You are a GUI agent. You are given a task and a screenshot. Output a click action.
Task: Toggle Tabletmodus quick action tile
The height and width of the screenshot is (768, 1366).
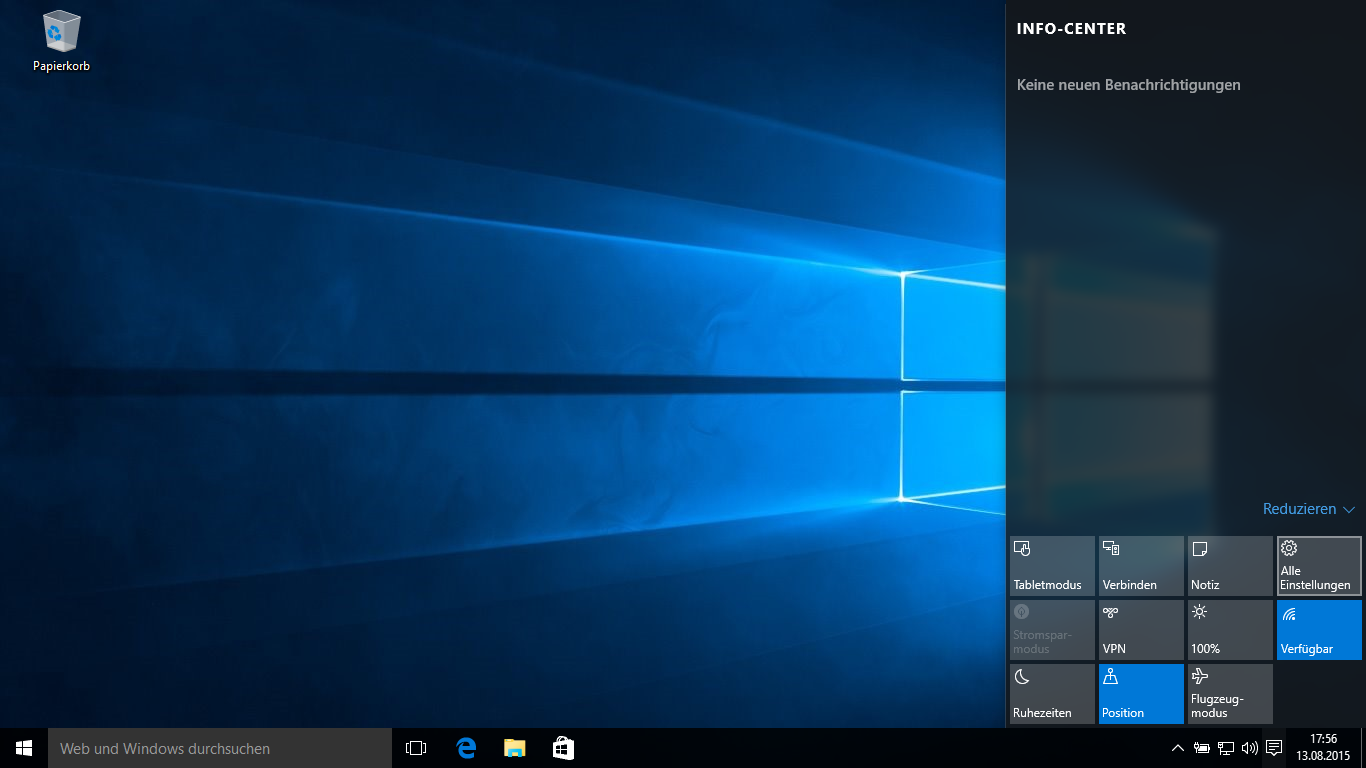point(1052,566)
